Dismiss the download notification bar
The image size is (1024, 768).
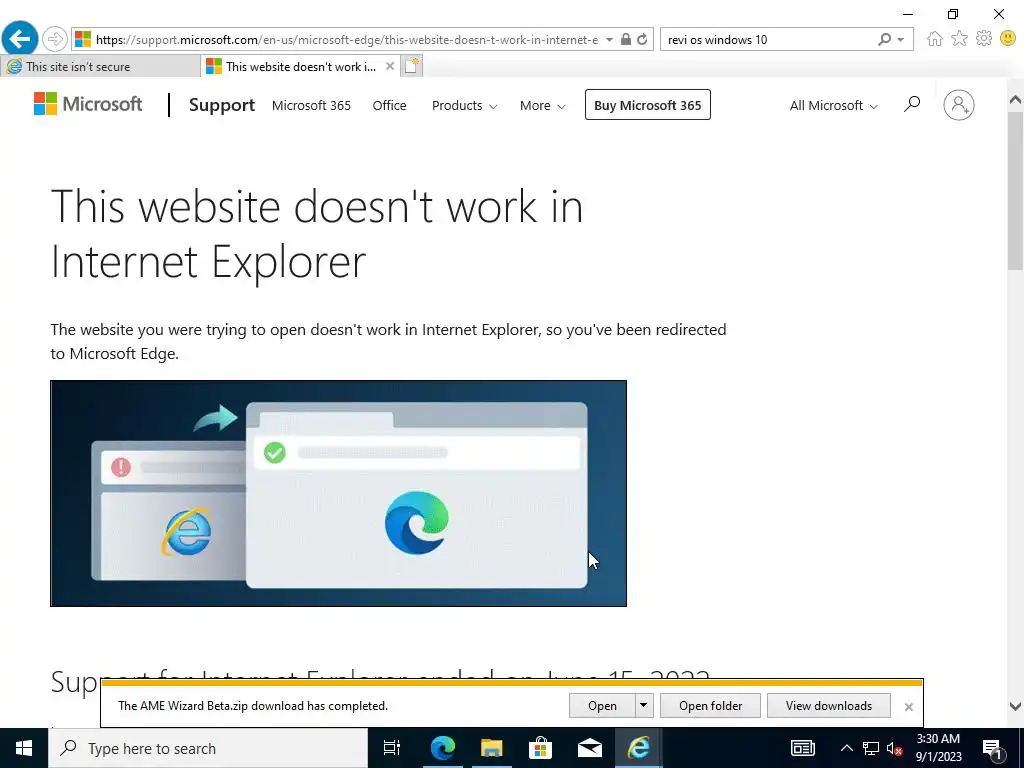coord(908,707)
